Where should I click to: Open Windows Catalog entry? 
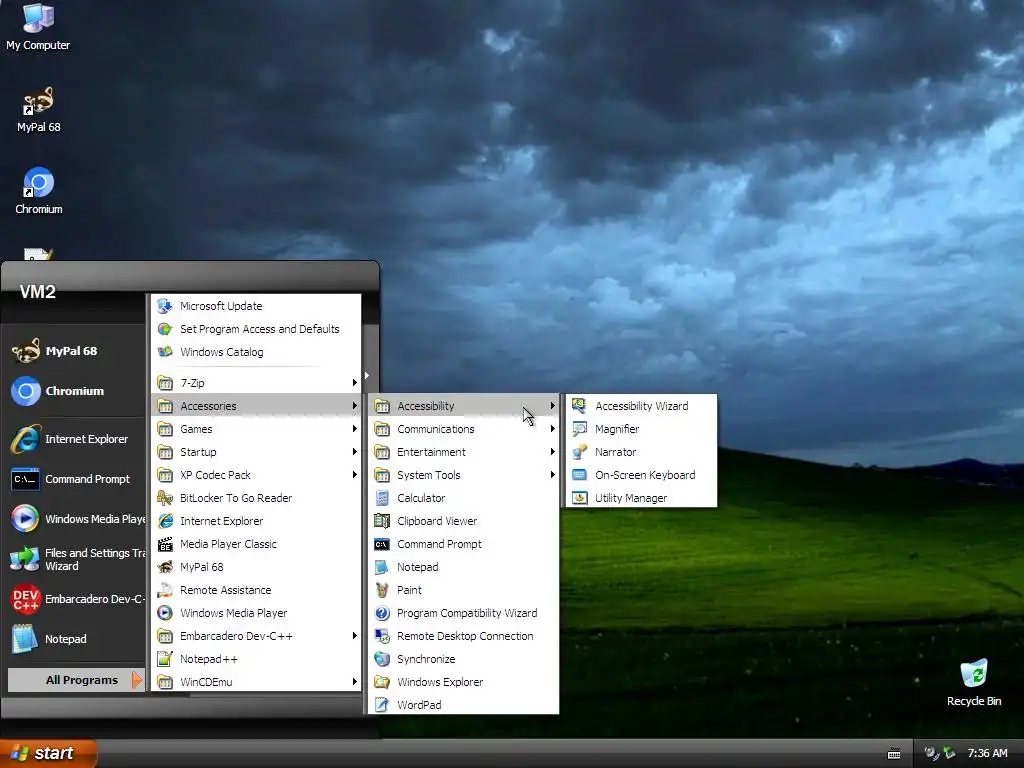(x=256, y=351)
